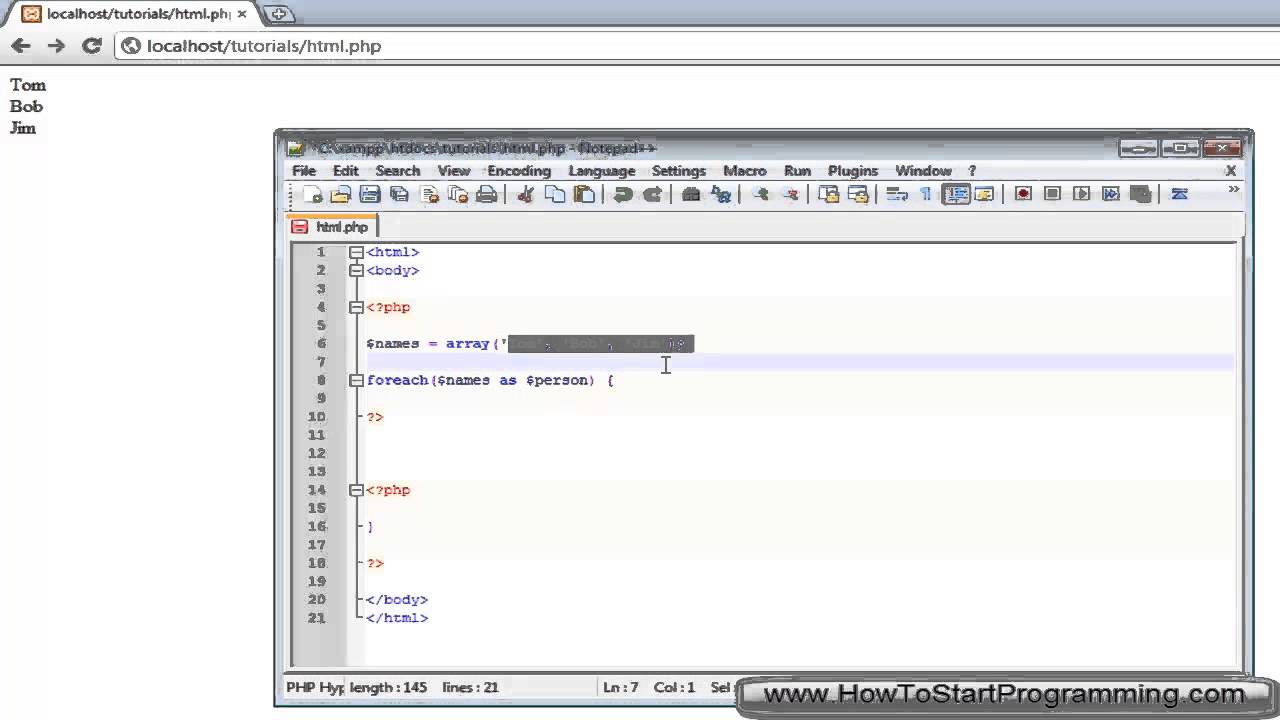This screenshot has width=1280, height=720.
Task: Collapse the <?php fold on line 4
Action: point(356,307)
